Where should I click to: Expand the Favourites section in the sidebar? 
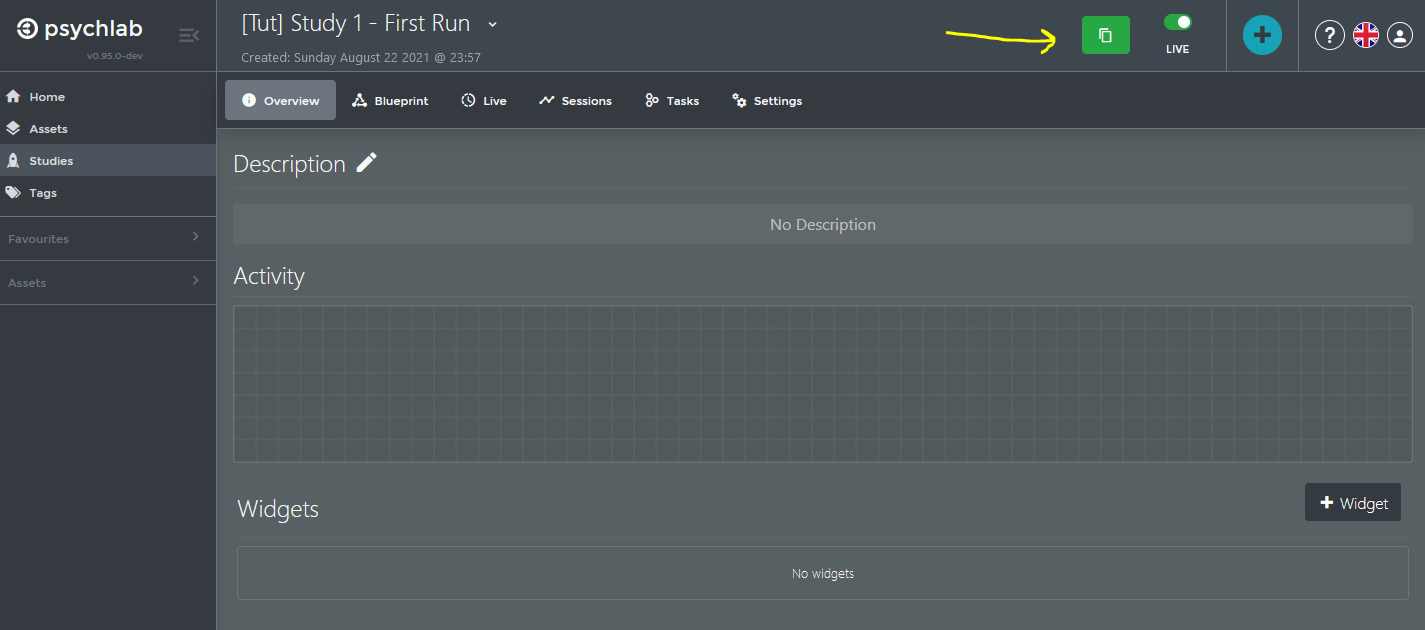(x=195, y=237)
